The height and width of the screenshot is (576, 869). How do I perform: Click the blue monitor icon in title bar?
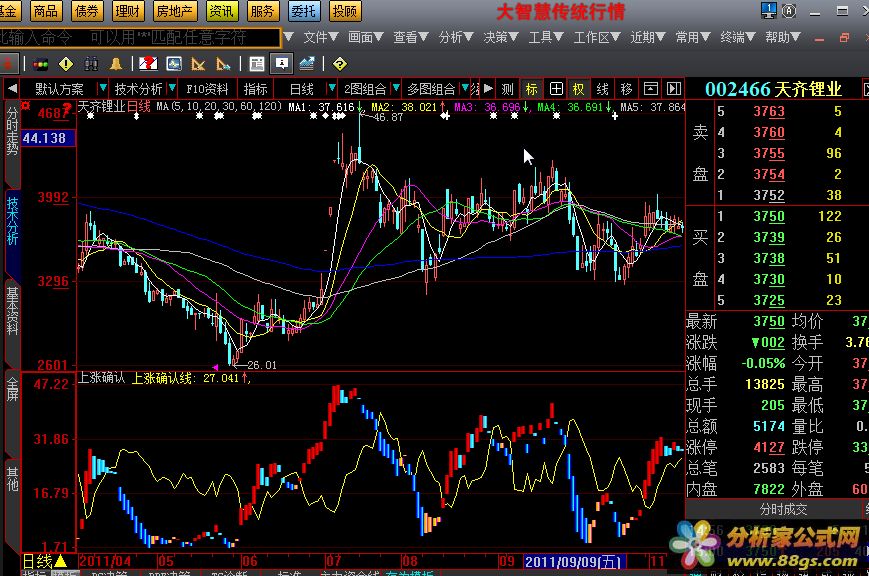tap(769, 10)
